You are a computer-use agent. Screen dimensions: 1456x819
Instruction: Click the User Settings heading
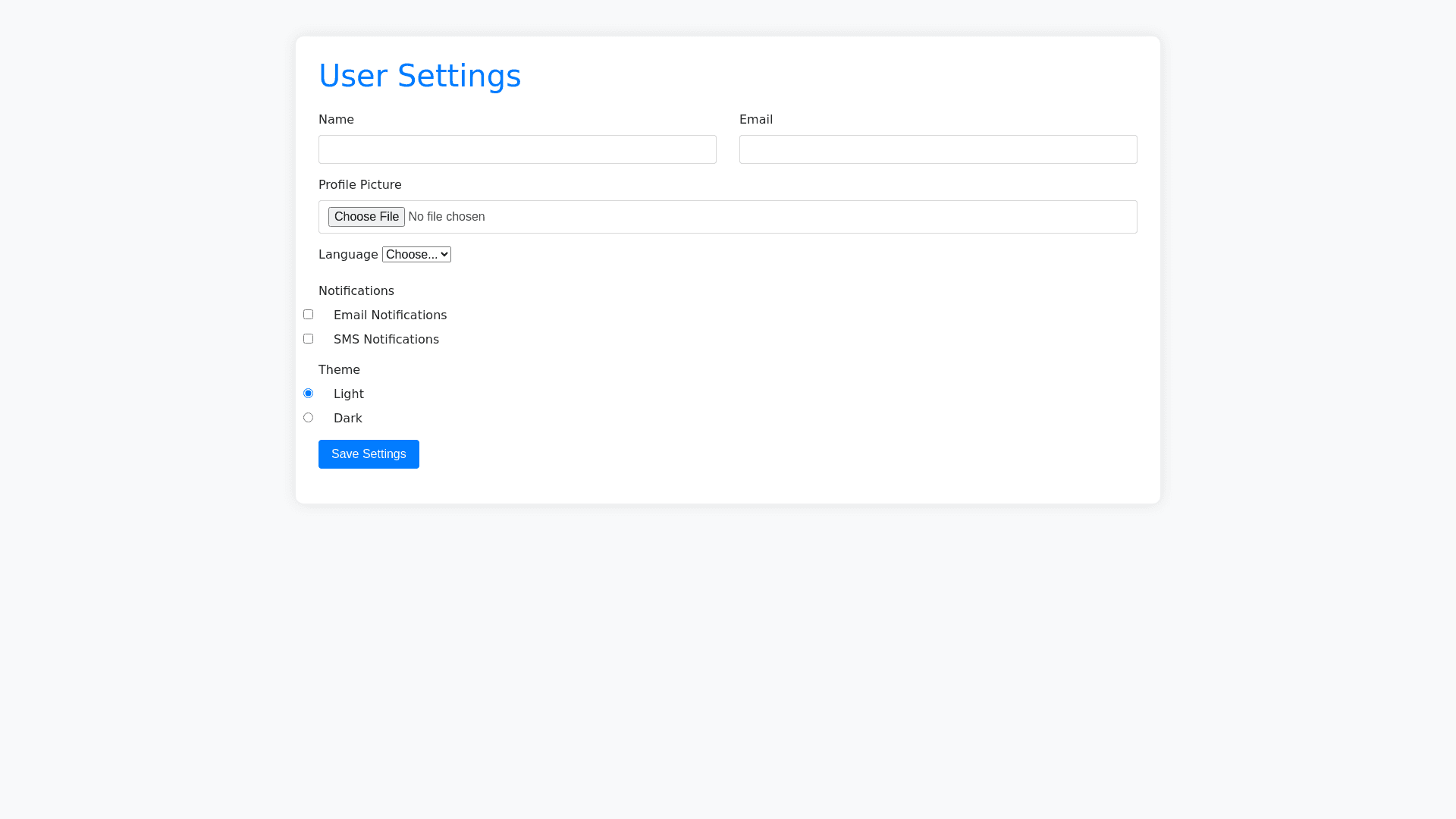coord(419,76)
